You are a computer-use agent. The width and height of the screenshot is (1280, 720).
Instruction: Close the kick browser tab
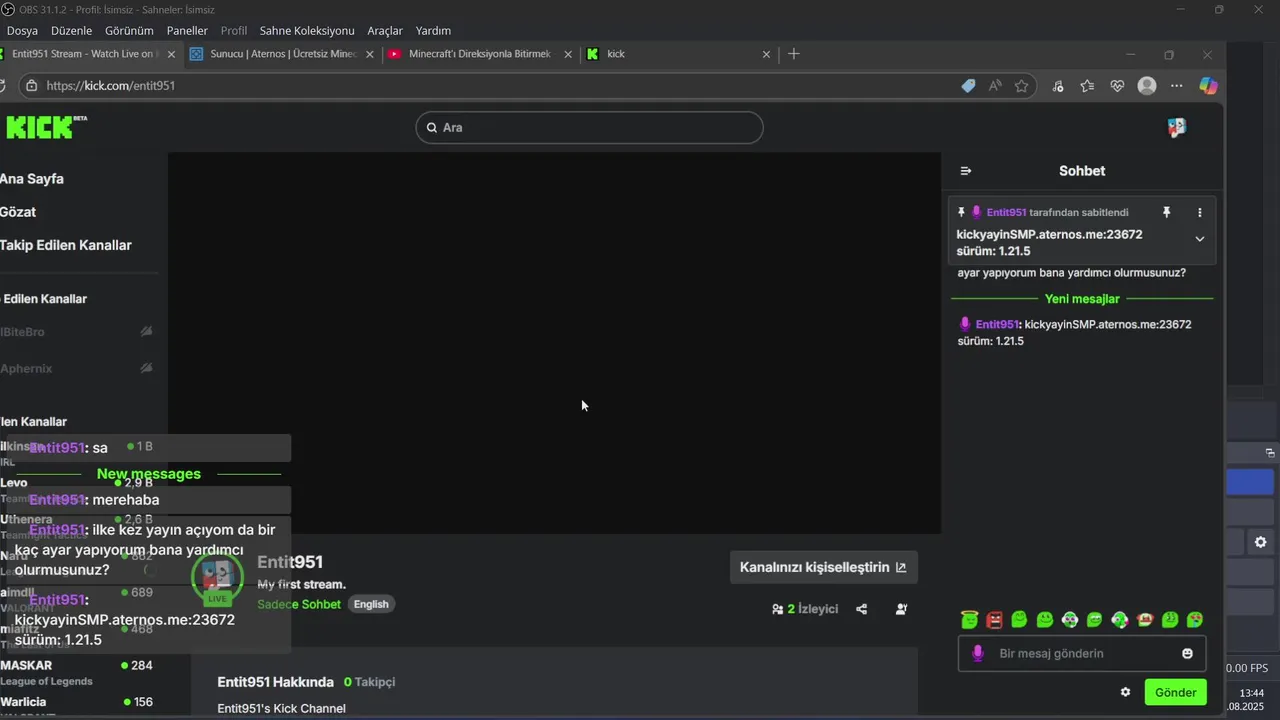pyautogui.click(x=767, y=54)
